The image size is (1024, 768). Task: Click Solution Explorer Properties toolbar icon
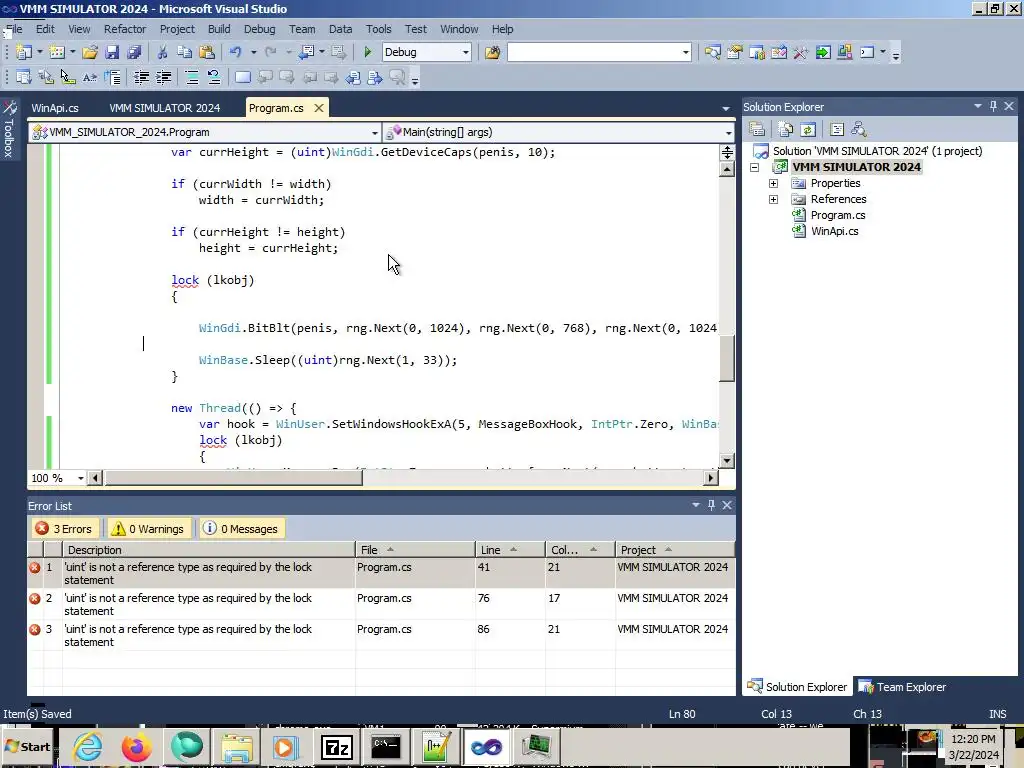(x=757, y=129)
